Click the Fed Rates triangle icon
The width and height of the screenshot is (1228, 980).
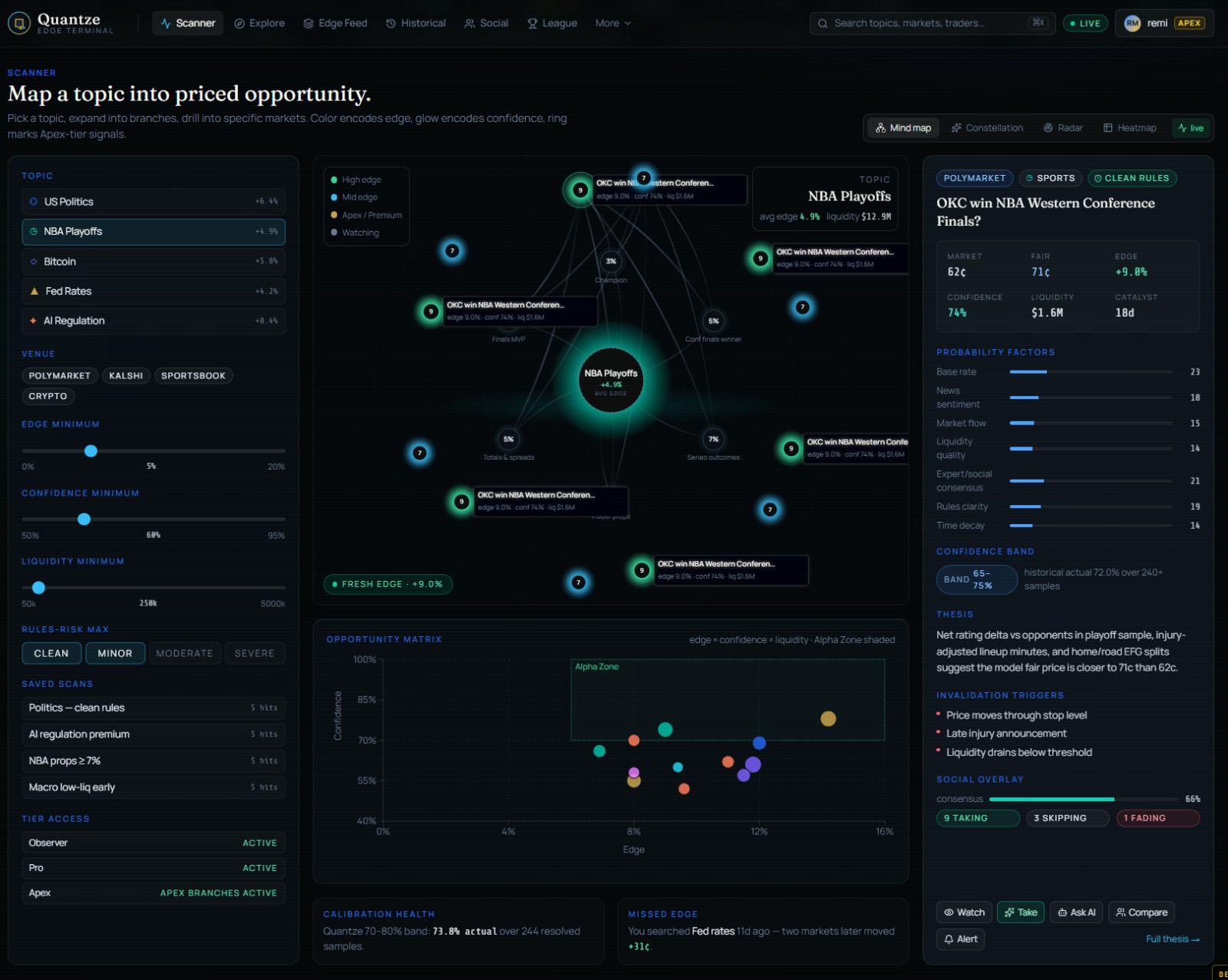34,292
